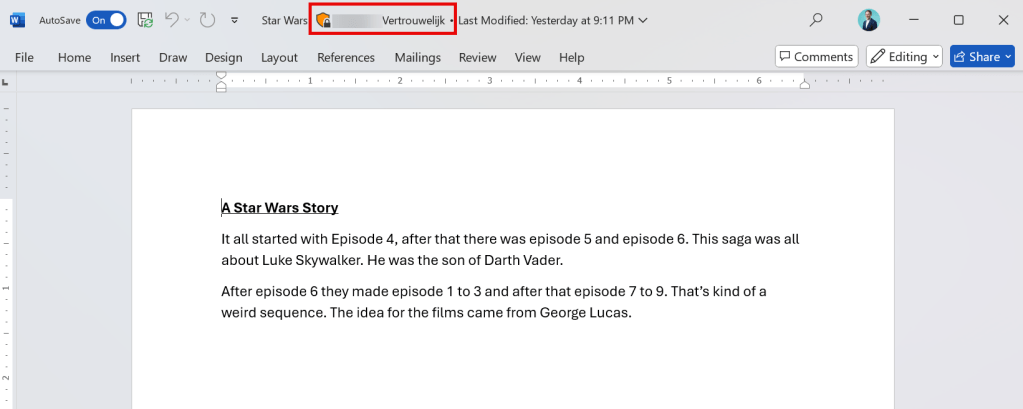The image size is (1023, 409).
Task: Open the Editing mode dropdown
Action: pos(904,57)
